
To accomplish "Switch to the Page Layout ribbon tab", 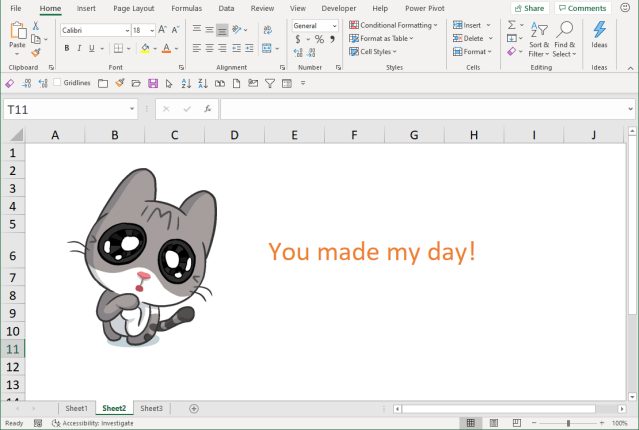I will [x=134, y=8].
